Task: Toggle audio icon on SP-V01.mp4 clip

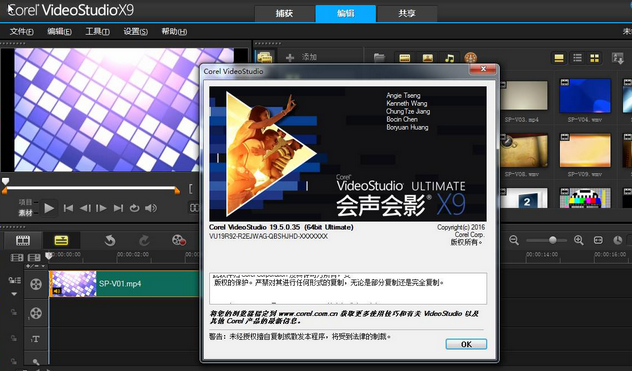Action: [x=57, y=291]
